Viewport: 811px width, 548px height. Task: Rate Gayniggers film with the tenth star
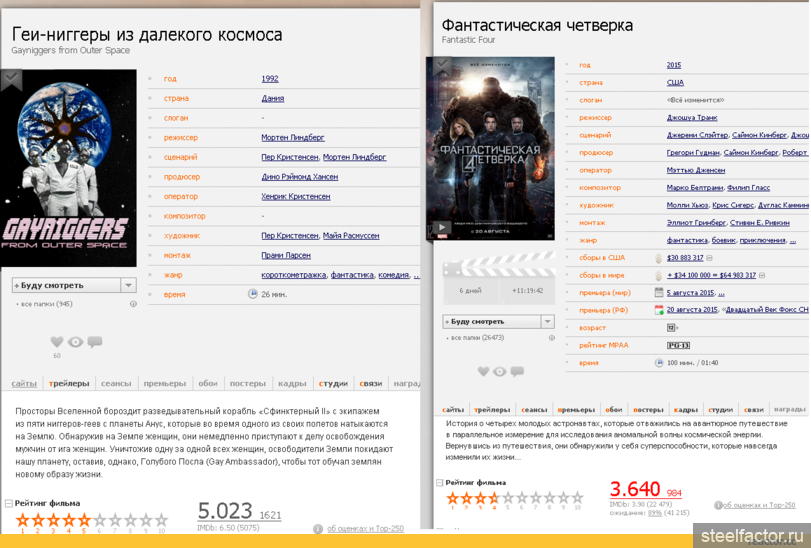point(160,520)
